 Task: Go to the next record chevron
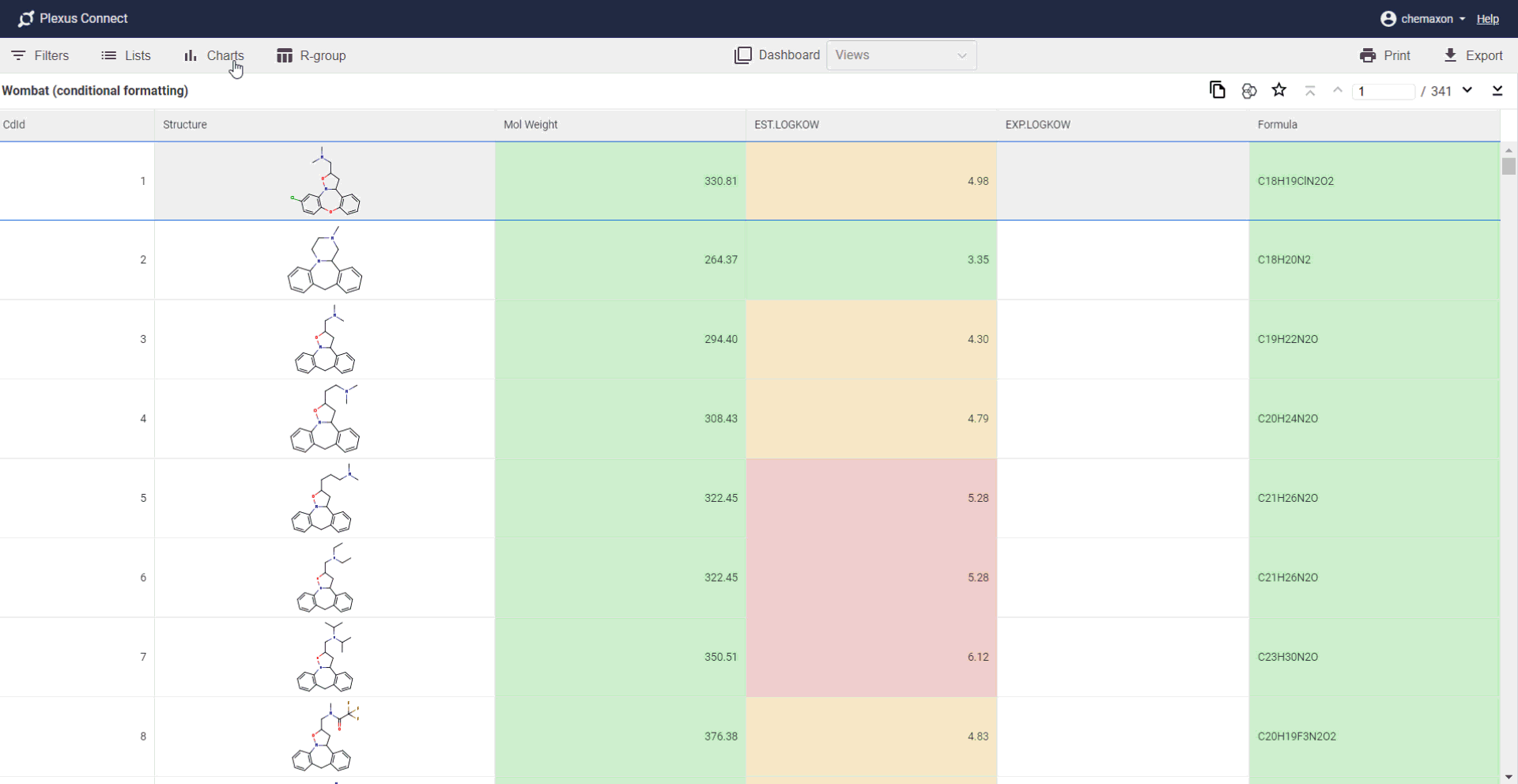[x=1467, y=90]
